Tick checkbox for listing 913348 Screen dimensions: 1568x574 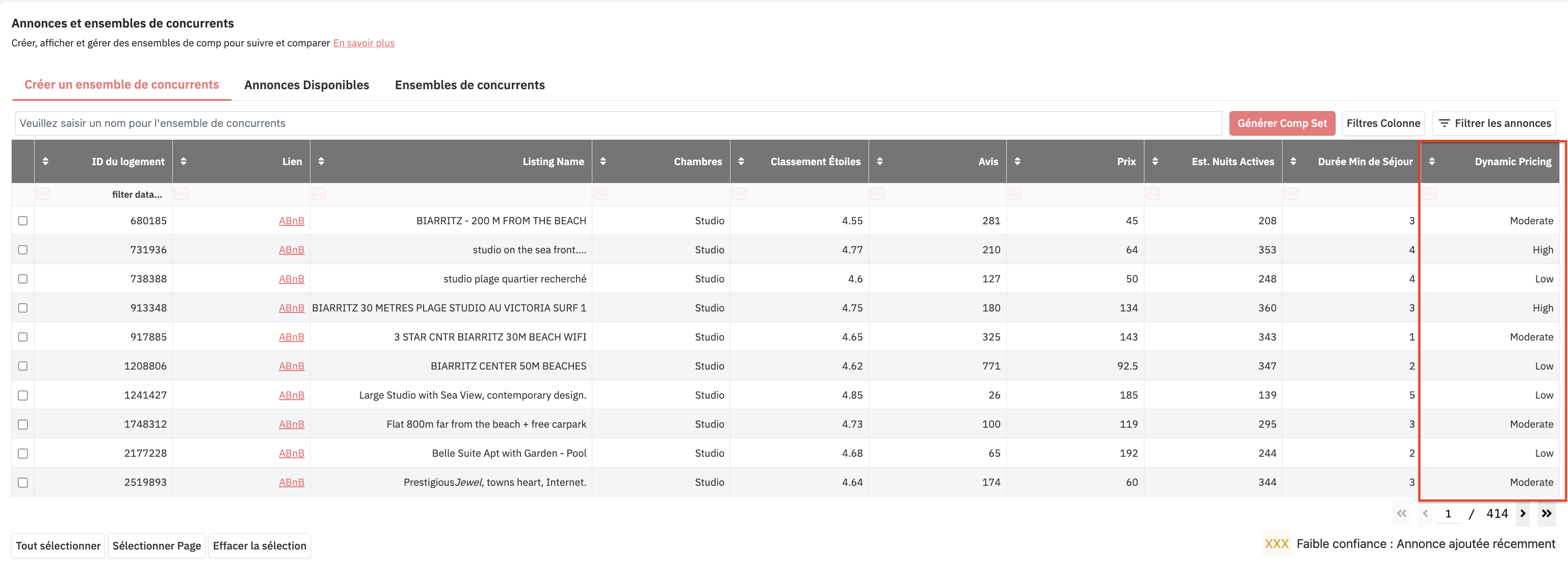pyautogui.click(x=23, y=308)
